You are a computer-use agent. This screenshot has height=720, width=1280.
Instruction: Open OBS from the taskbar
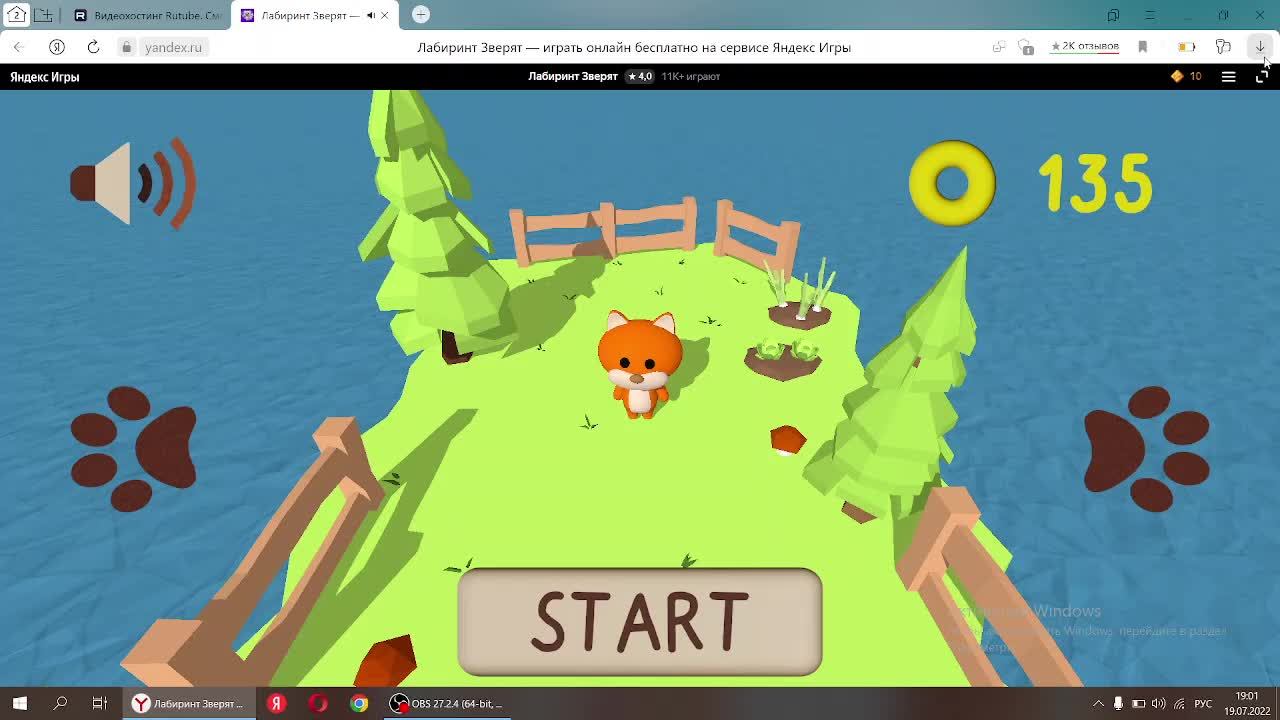(x=447, y=704)
